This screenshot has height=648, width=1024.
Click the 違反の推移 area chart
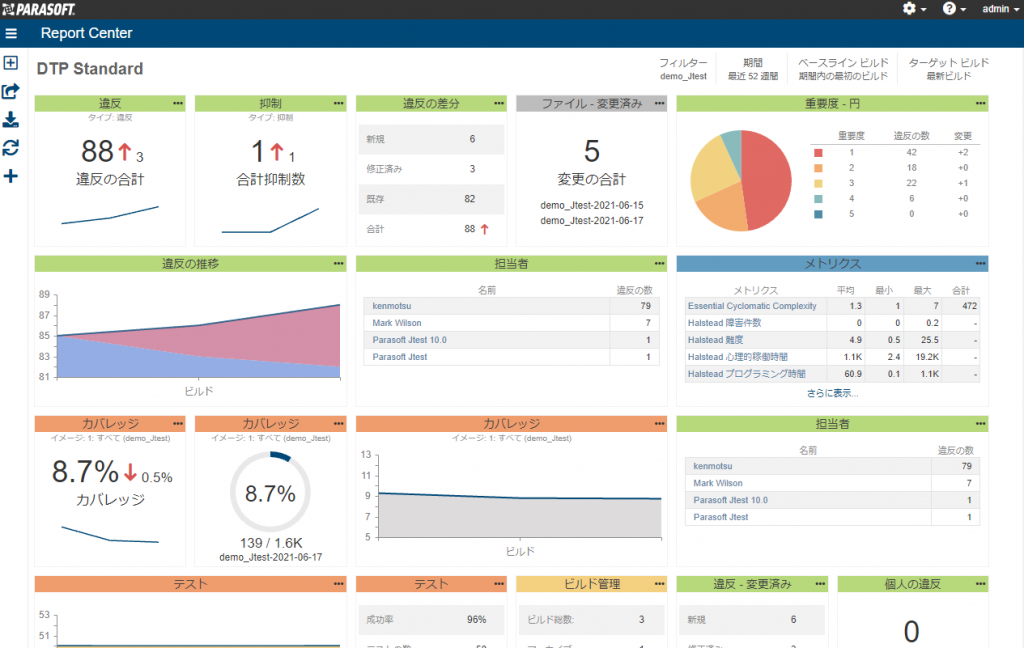coord(199,341)
